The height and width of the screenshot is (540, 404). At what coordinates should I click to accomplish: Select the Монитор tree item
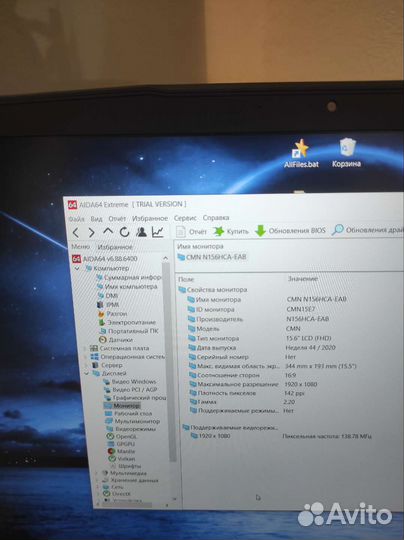coord(122,406)
